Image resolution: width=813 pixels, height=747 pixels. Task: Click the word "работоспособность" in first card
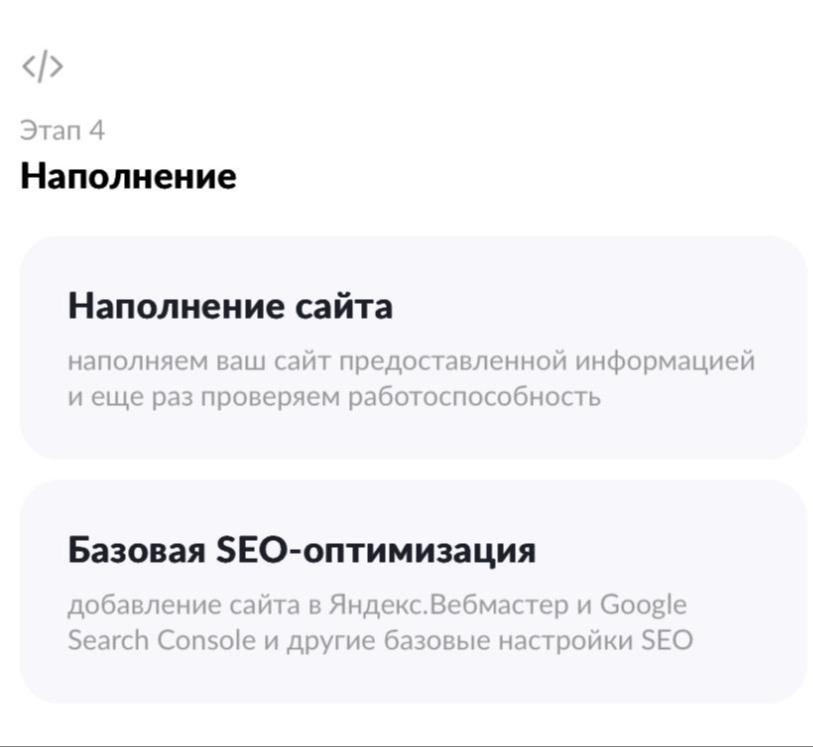pyautogui.click(x=474, y=396)
